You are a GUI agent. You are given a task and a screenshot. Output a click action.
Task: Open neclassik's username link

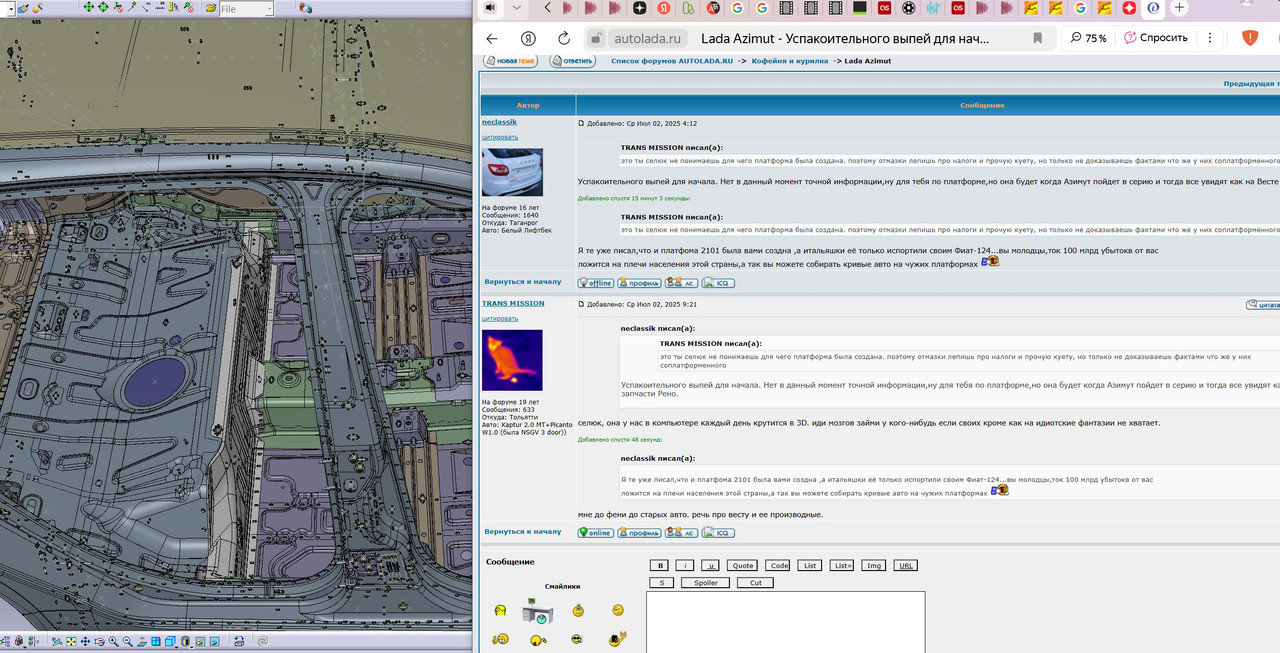click(499, 122)
